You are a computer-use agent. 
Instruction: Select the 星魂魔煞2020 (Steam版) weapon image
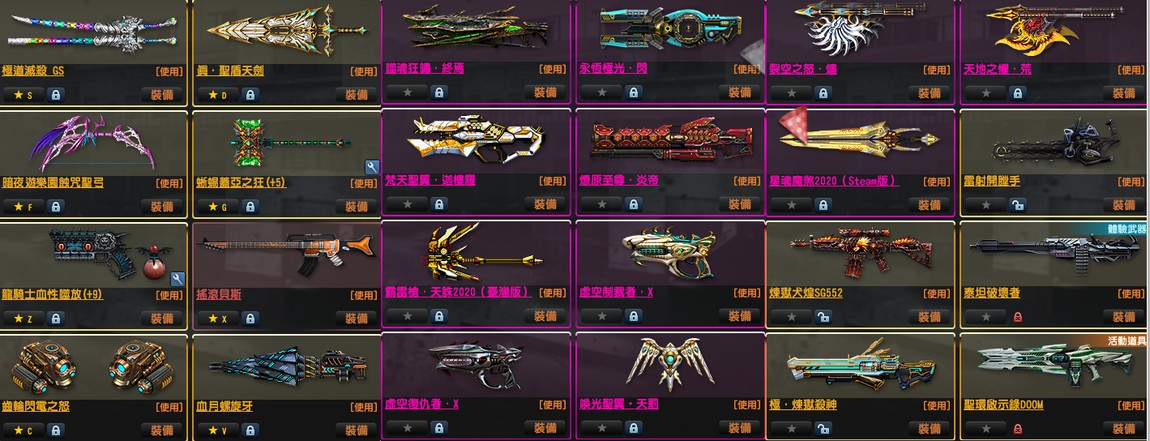click(860, 141)
